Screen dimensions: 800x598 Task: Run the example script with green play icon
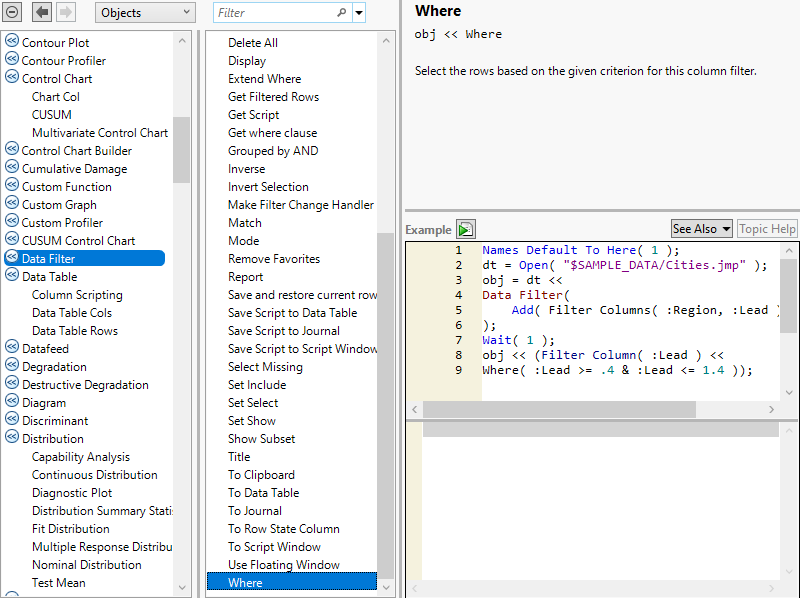point(466,229)
